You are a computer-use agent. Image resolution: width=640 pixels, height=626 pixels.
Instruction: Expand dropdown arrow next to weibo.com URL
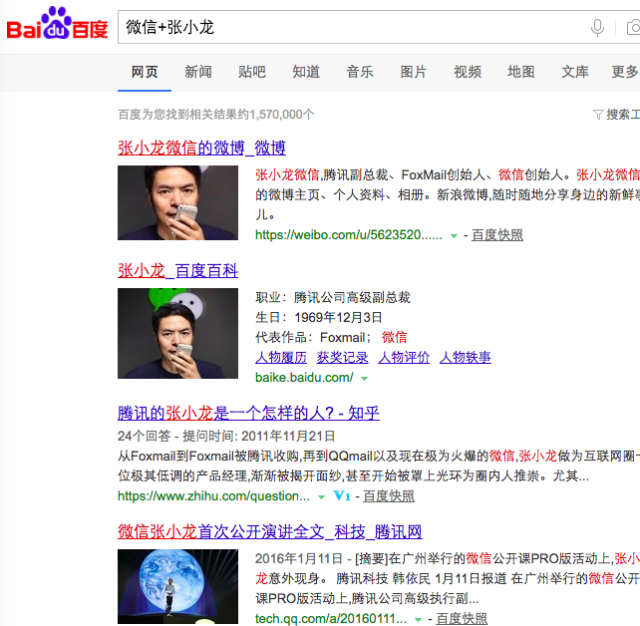[453, 235]
